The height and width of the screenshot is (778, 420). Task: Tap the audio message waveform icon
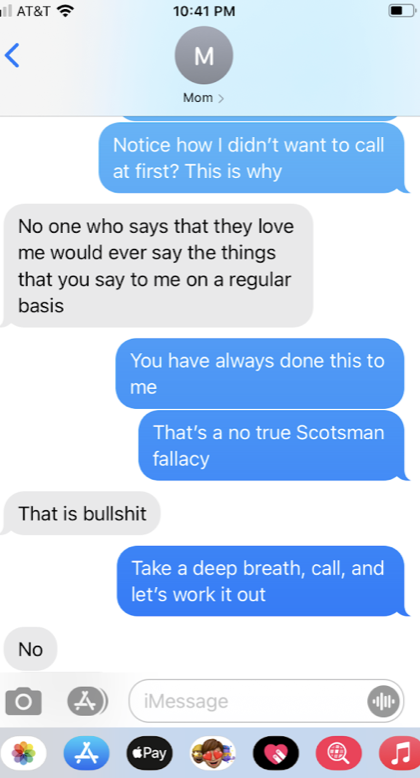tap(383, 701)
